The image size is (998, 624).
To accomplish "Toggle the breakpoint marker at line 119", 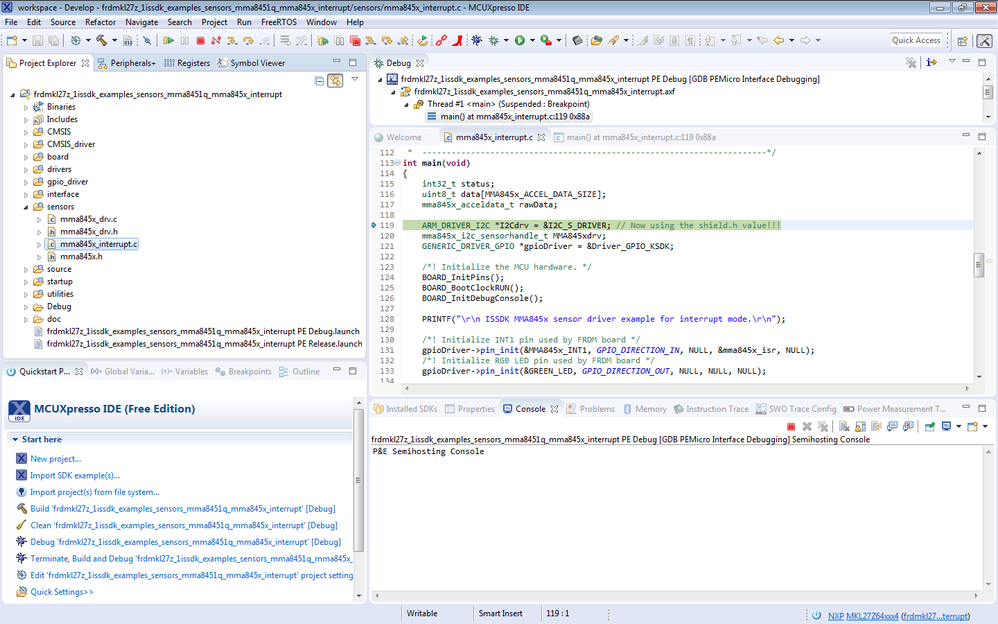I will coord(374,226).
